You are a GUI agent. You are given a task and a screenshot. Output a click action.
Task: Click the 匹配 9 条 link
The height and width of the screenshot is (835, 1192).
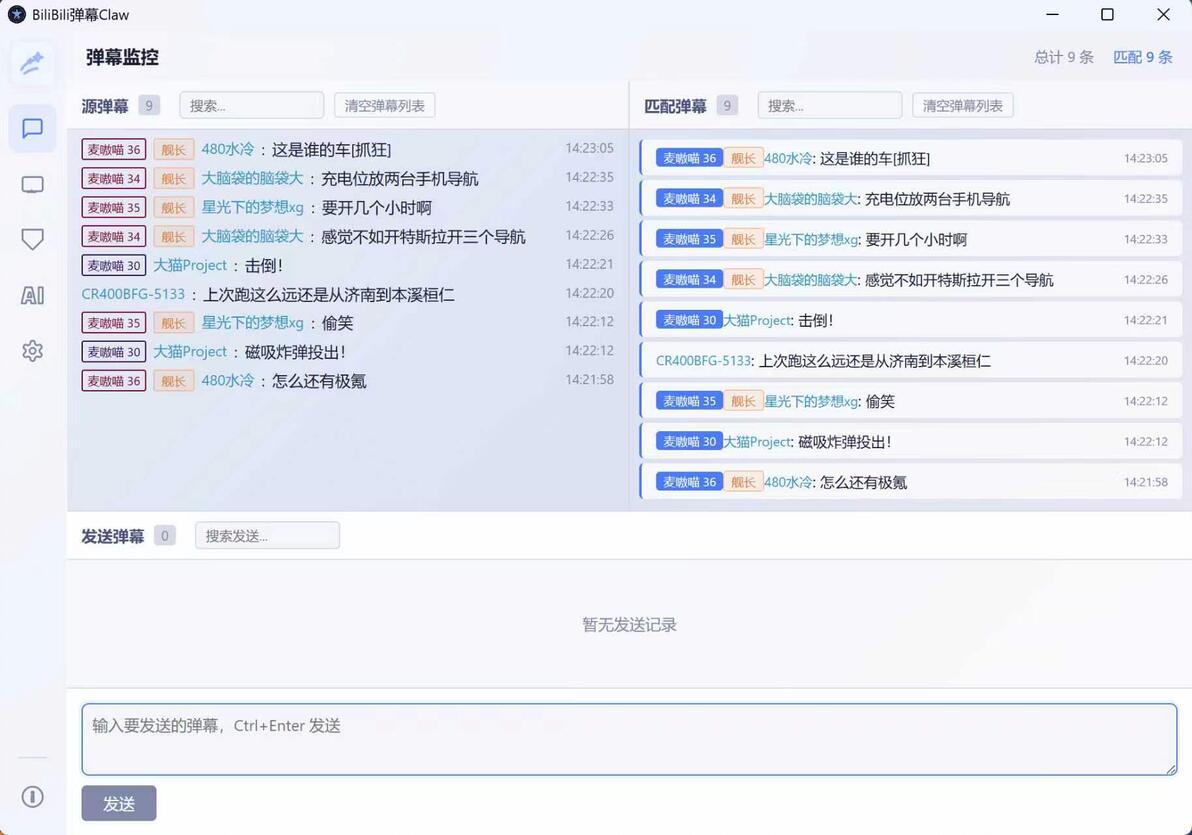point(1143,57)
